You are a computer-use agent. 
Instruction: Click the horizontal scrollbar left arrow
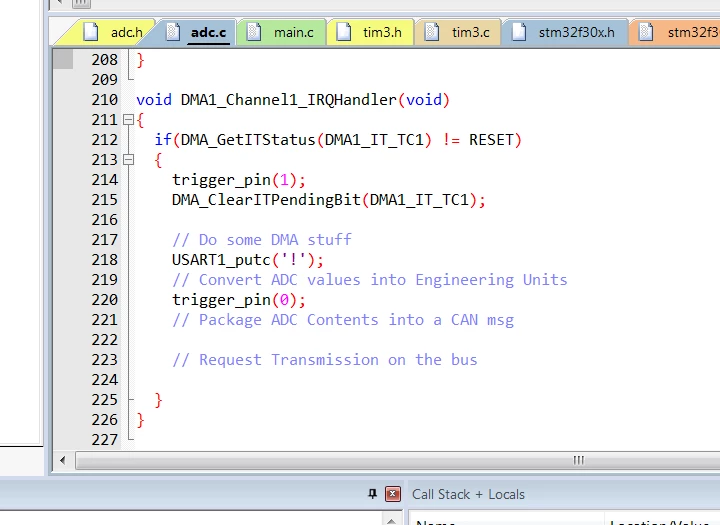click(x=62, y=460)
